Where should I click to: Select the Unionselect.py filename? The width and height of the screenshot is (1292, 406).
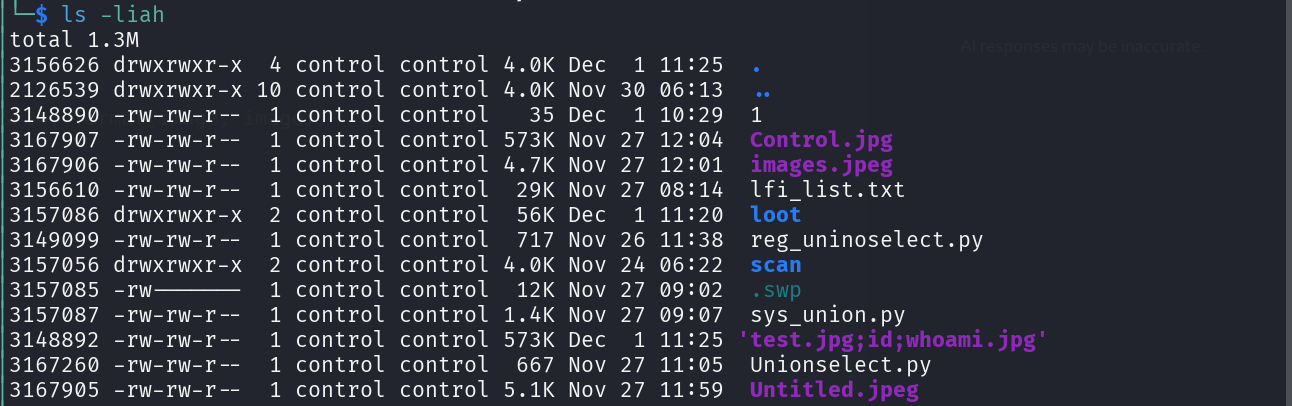pos(840,365)
